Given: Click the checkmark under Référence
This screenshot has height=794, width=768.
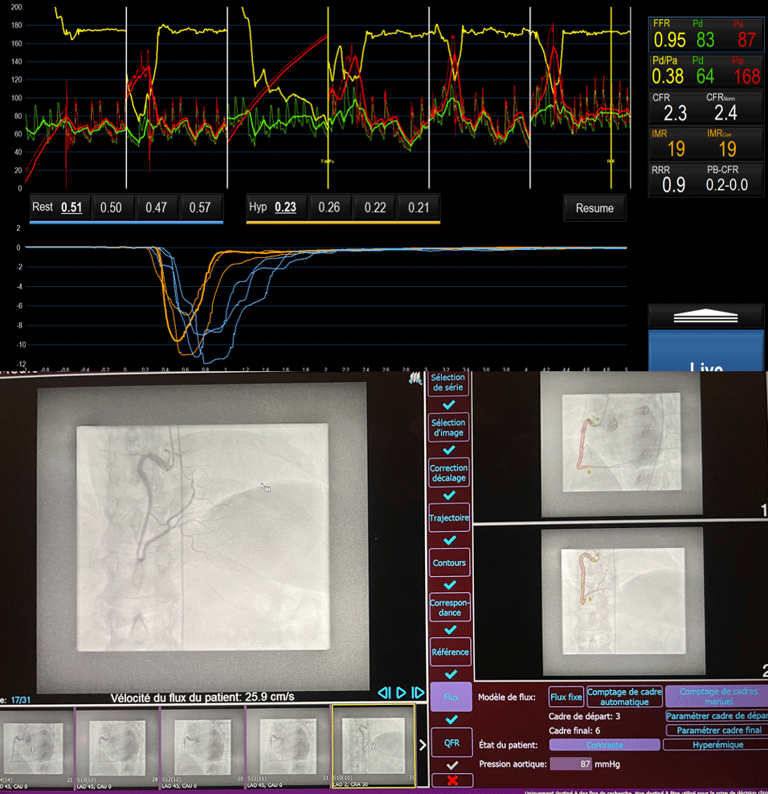Looking at the screenshot, I should (451, 674).
